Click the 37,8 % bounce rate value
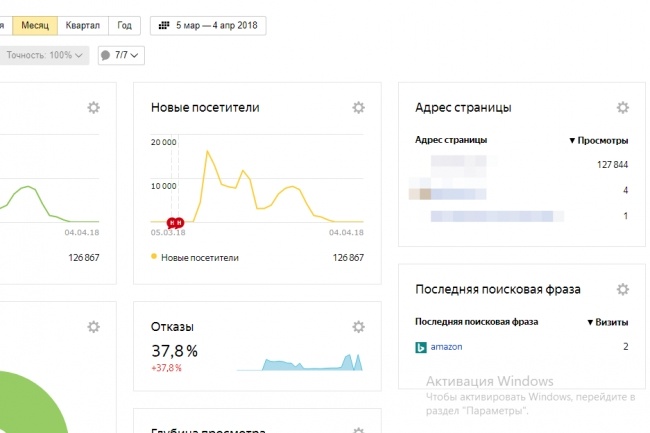 pyautogui.click(x=175, y=351)
